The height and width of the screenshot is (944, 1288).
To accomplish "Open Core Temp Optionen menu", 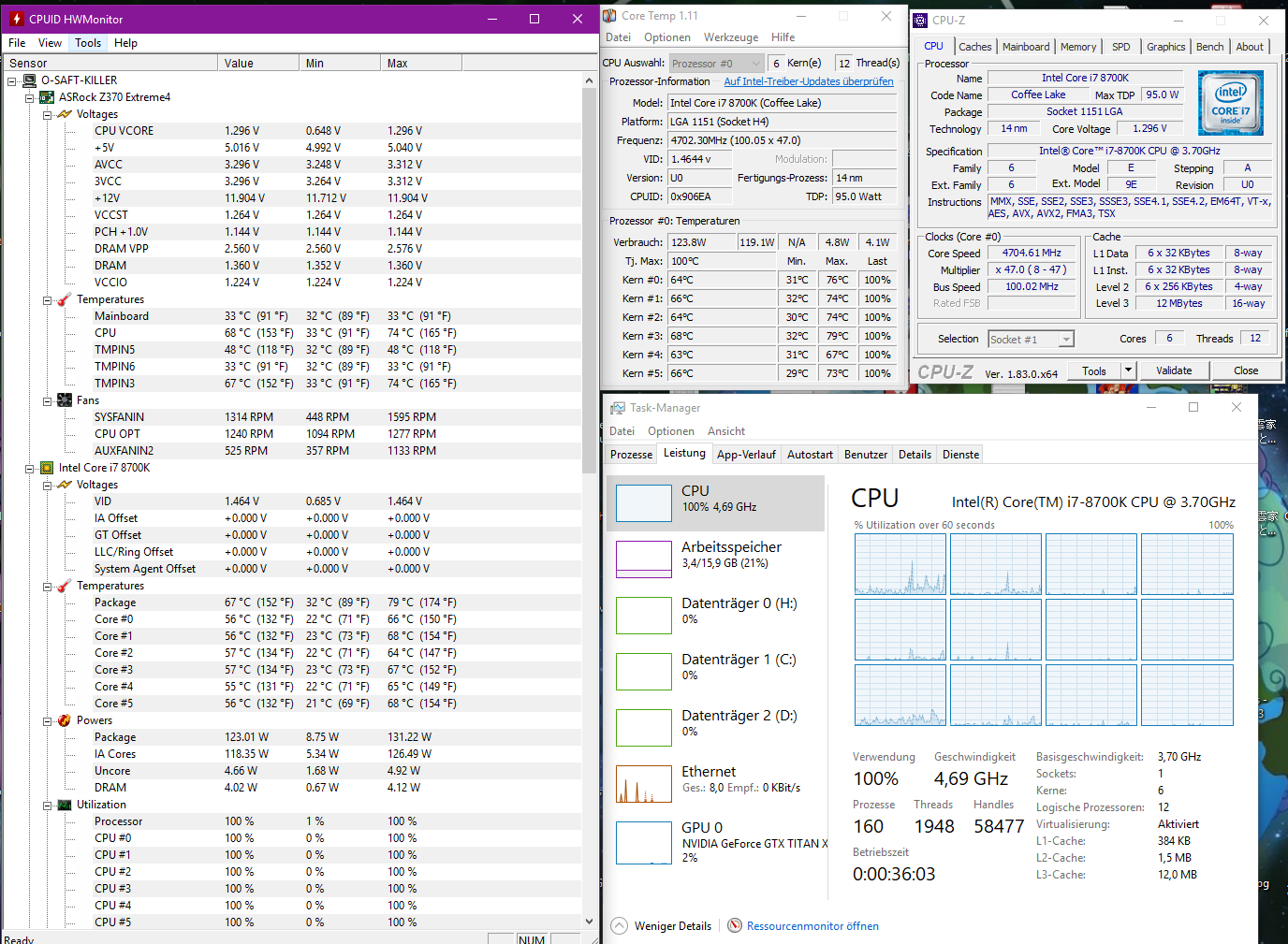I will pyautogui.click(x=667, y=37).
